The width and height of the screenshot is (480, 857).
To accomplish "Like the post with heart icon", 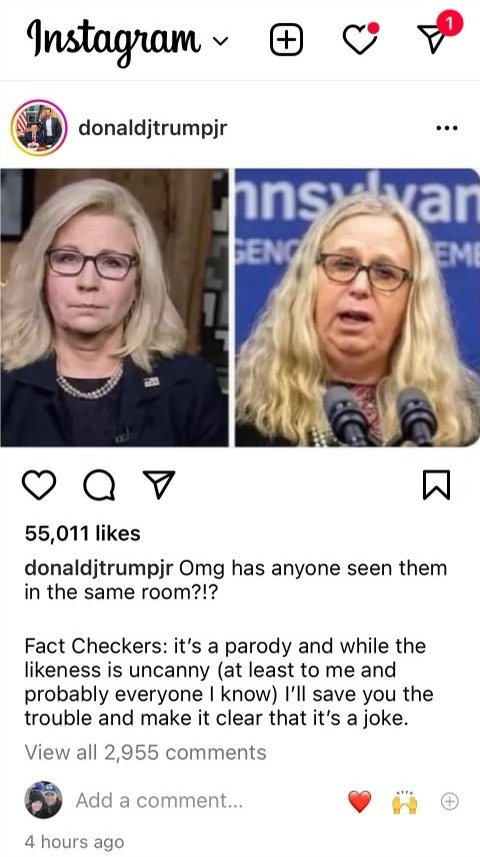I will [x=39, y=485].
